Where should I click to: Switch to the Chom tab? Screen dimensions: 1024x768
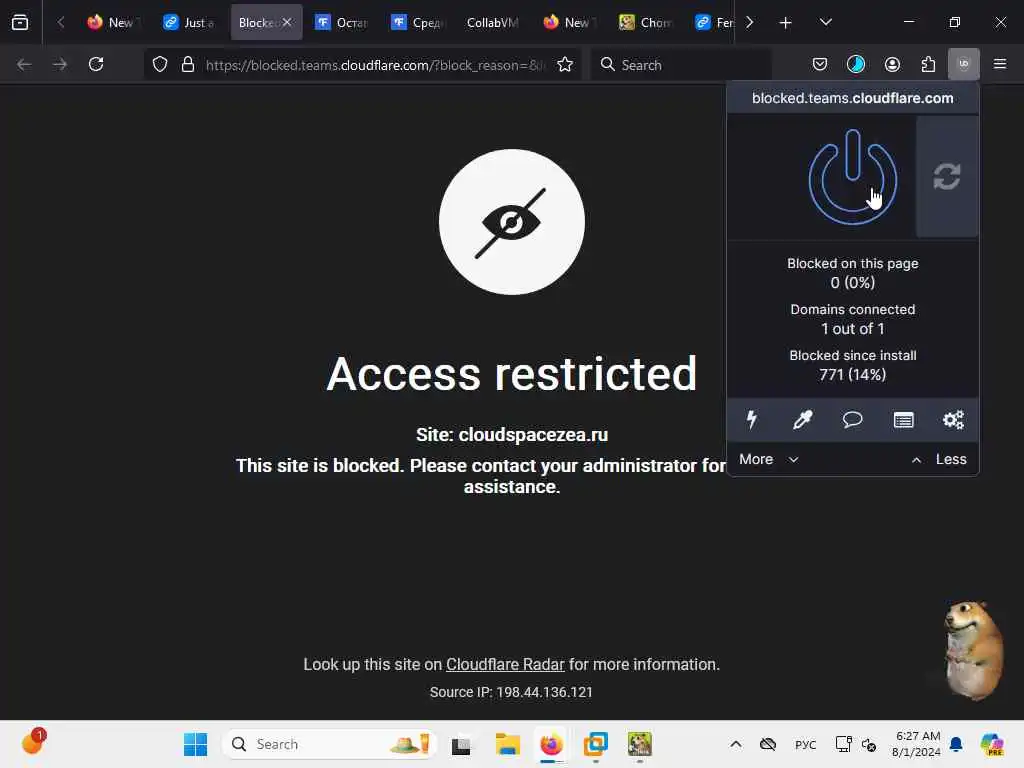click(646, 22)
